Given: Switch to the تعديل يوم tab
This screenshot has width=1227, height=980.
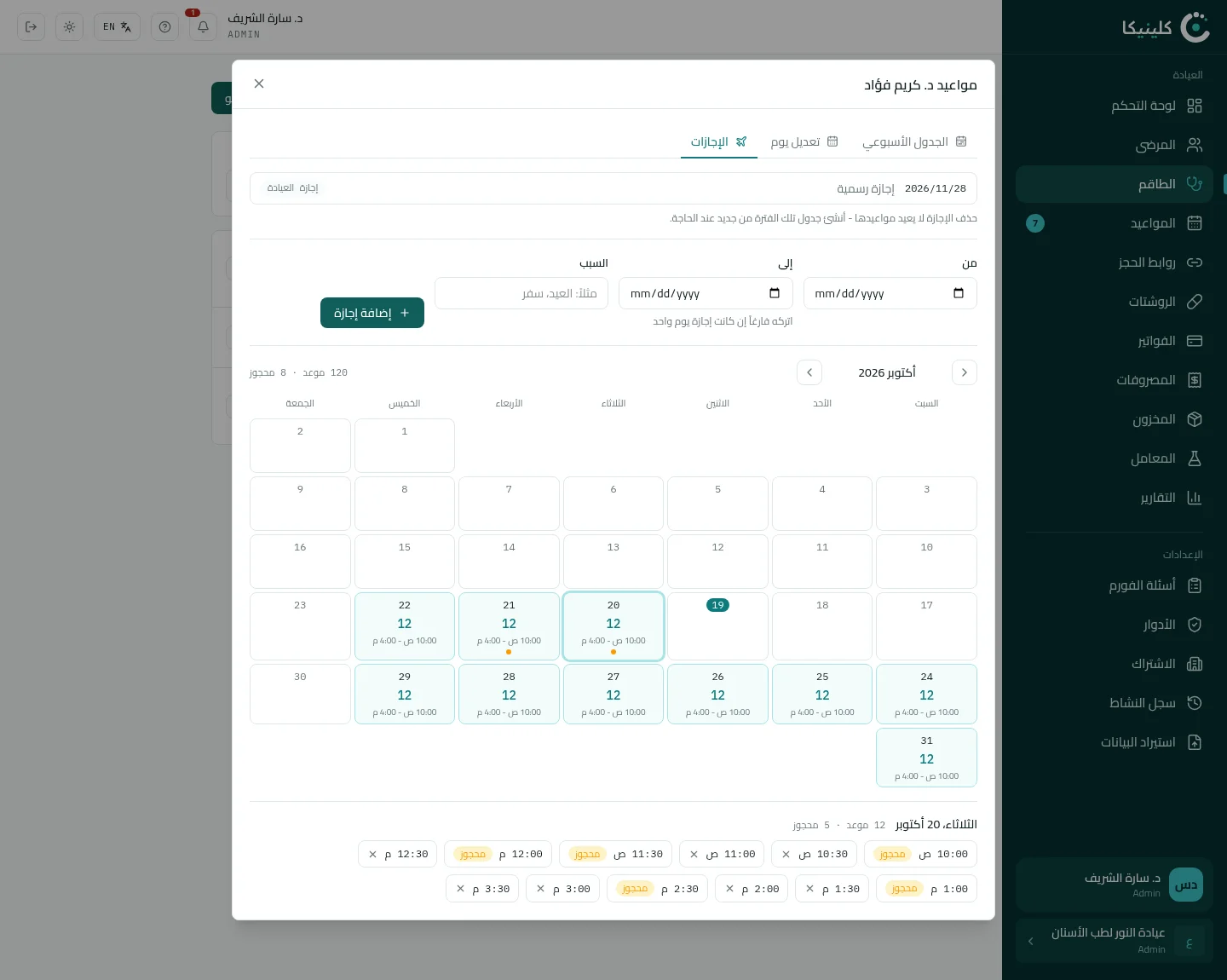Looking at the screenshot, I should click(x=804, y=141).
